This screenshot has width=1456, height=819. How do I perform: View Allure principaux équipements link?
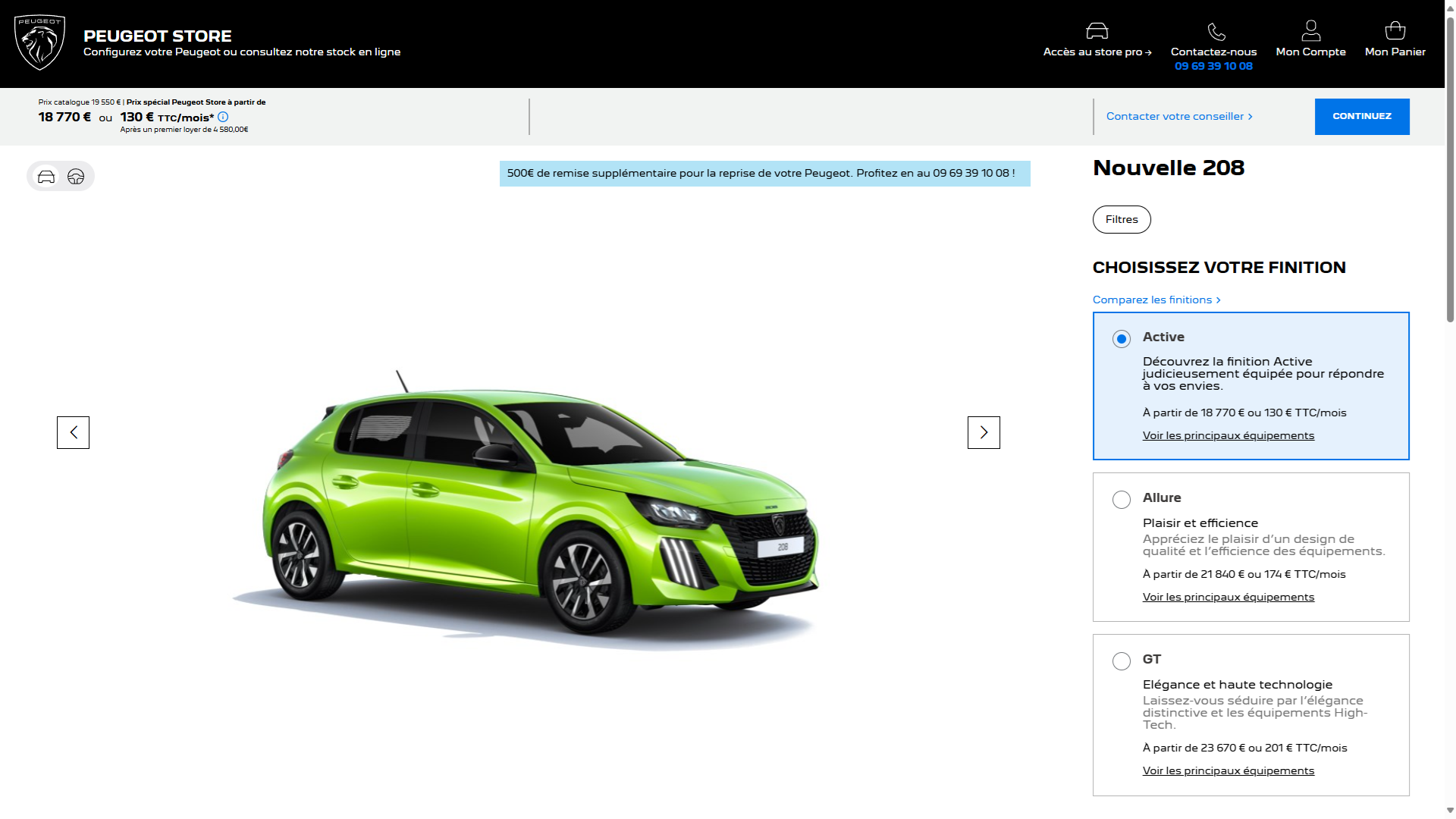(x=1228, y=598)
